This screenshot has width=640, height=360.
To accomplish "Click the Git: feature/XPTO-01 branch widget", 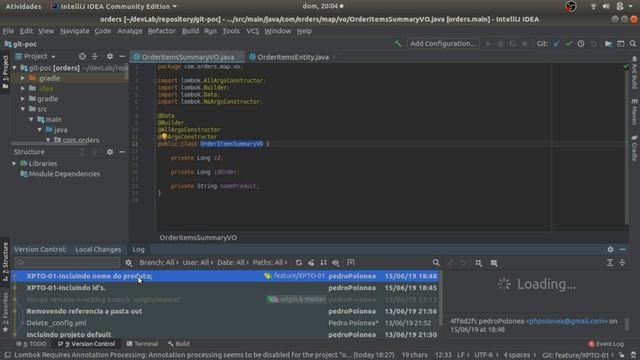I will tap(579, 355).
